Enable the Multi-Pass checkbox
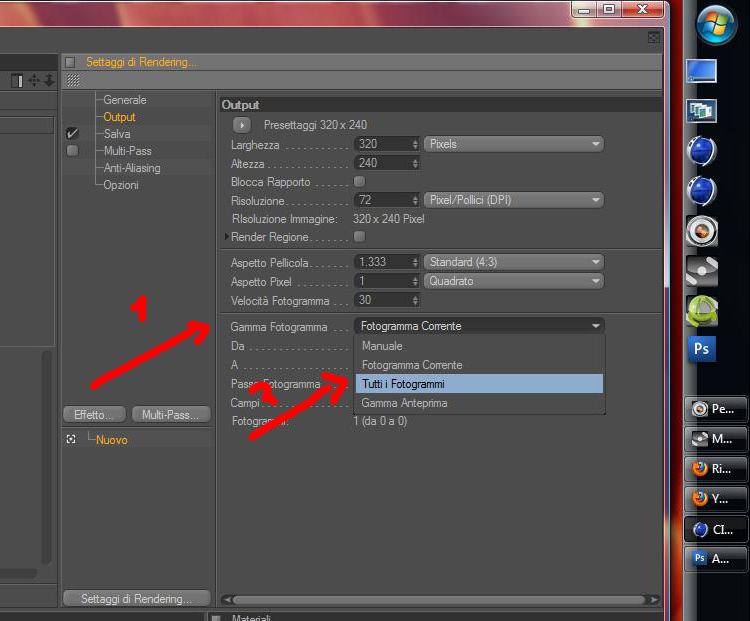Viewport: 750px width, 621px height. tap(72, 151)
